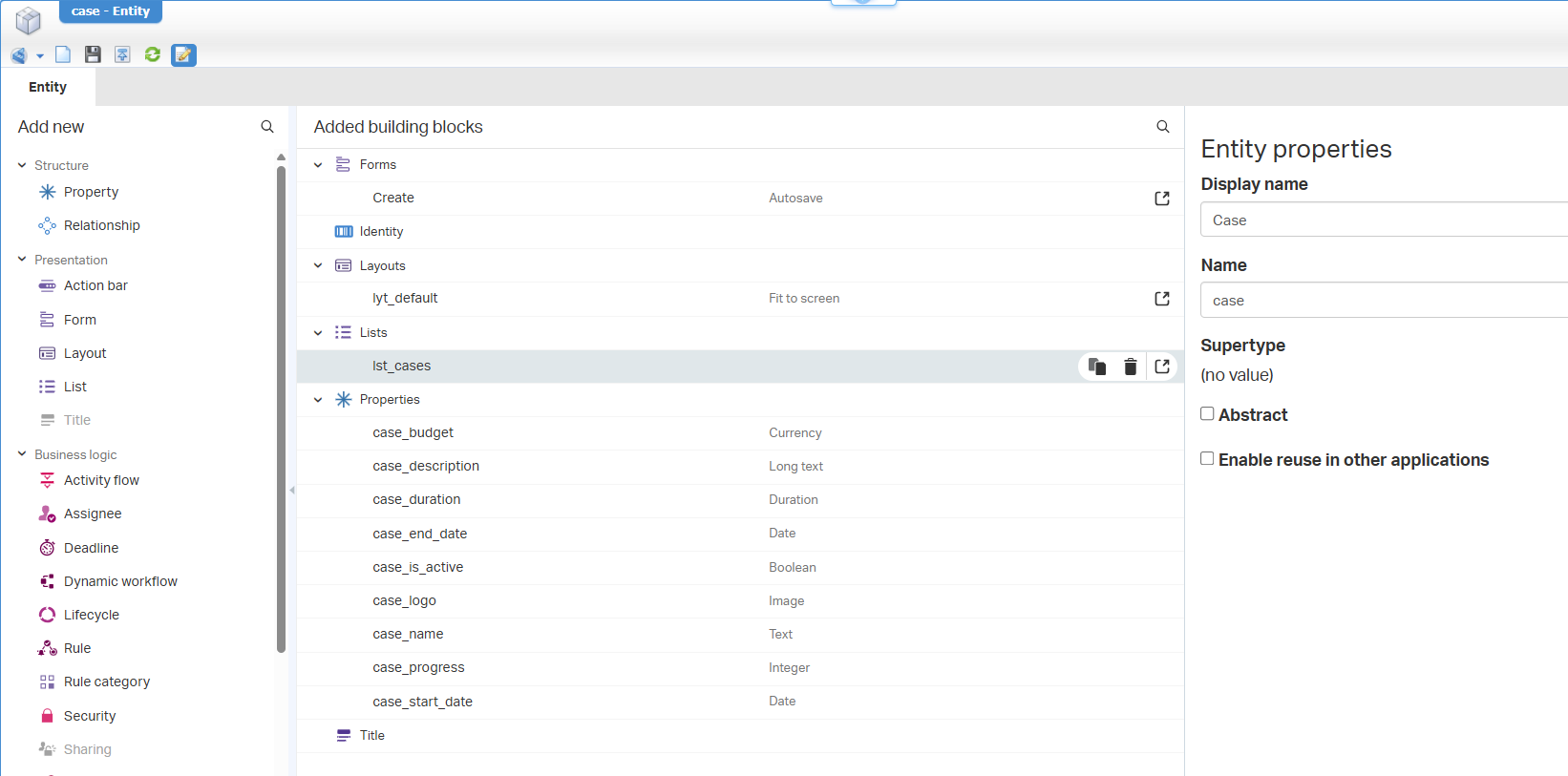The height and width of the screenshot is (776, 1568).
Task: Click the search icon in Add new panel
Action: pos(267,127)
